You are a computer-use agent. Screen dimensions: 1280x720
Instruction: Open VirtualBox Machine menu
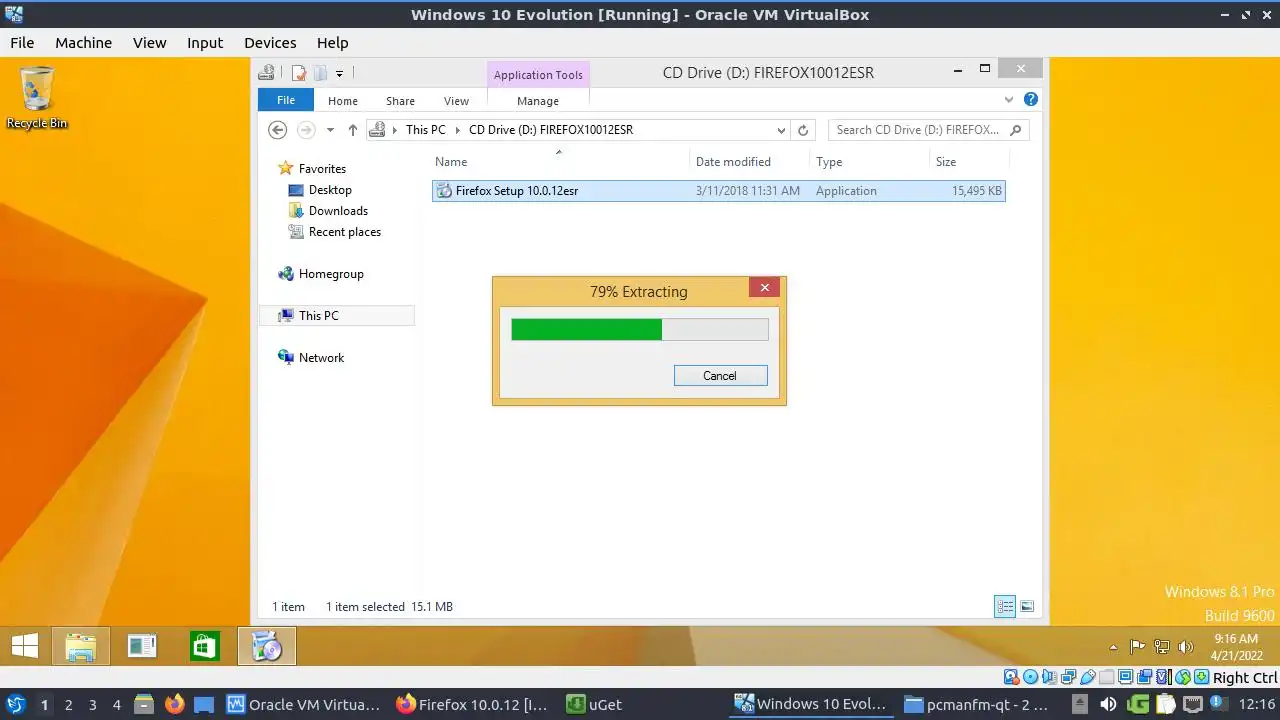[83, 43]
